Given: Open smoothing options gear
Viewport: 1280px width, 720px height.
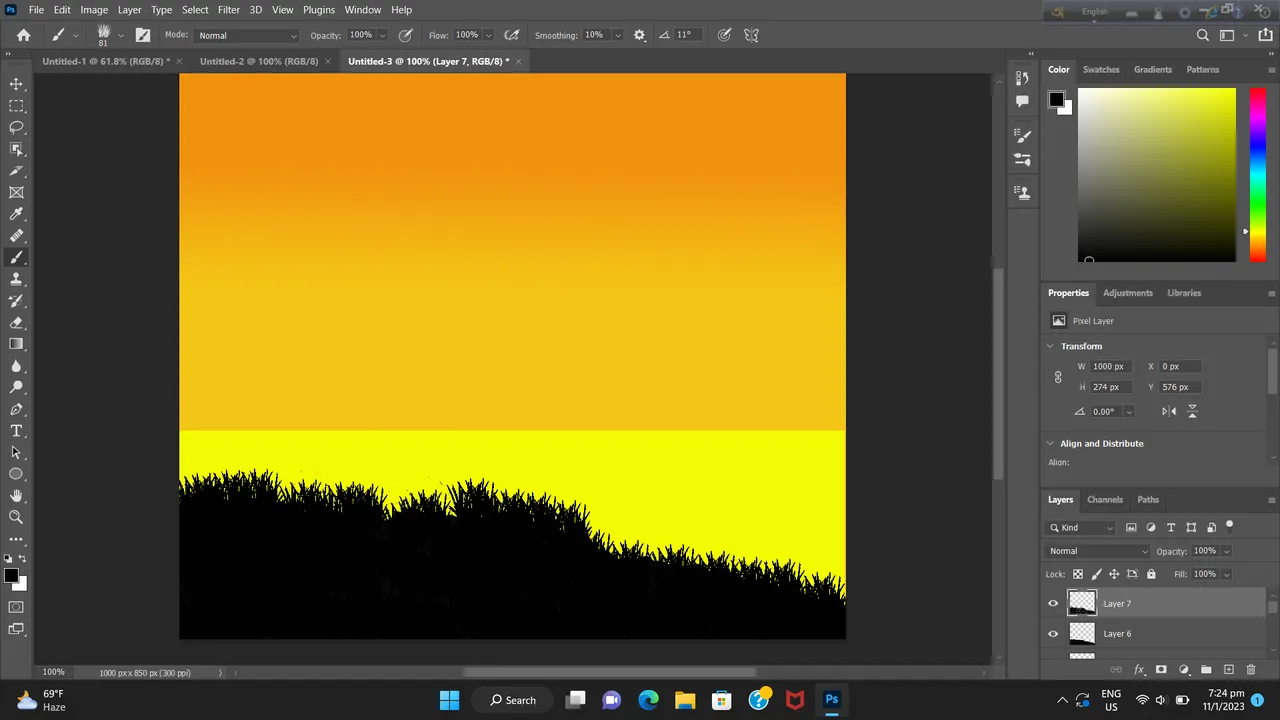Looking at the screenshot, I should [640, 35].
